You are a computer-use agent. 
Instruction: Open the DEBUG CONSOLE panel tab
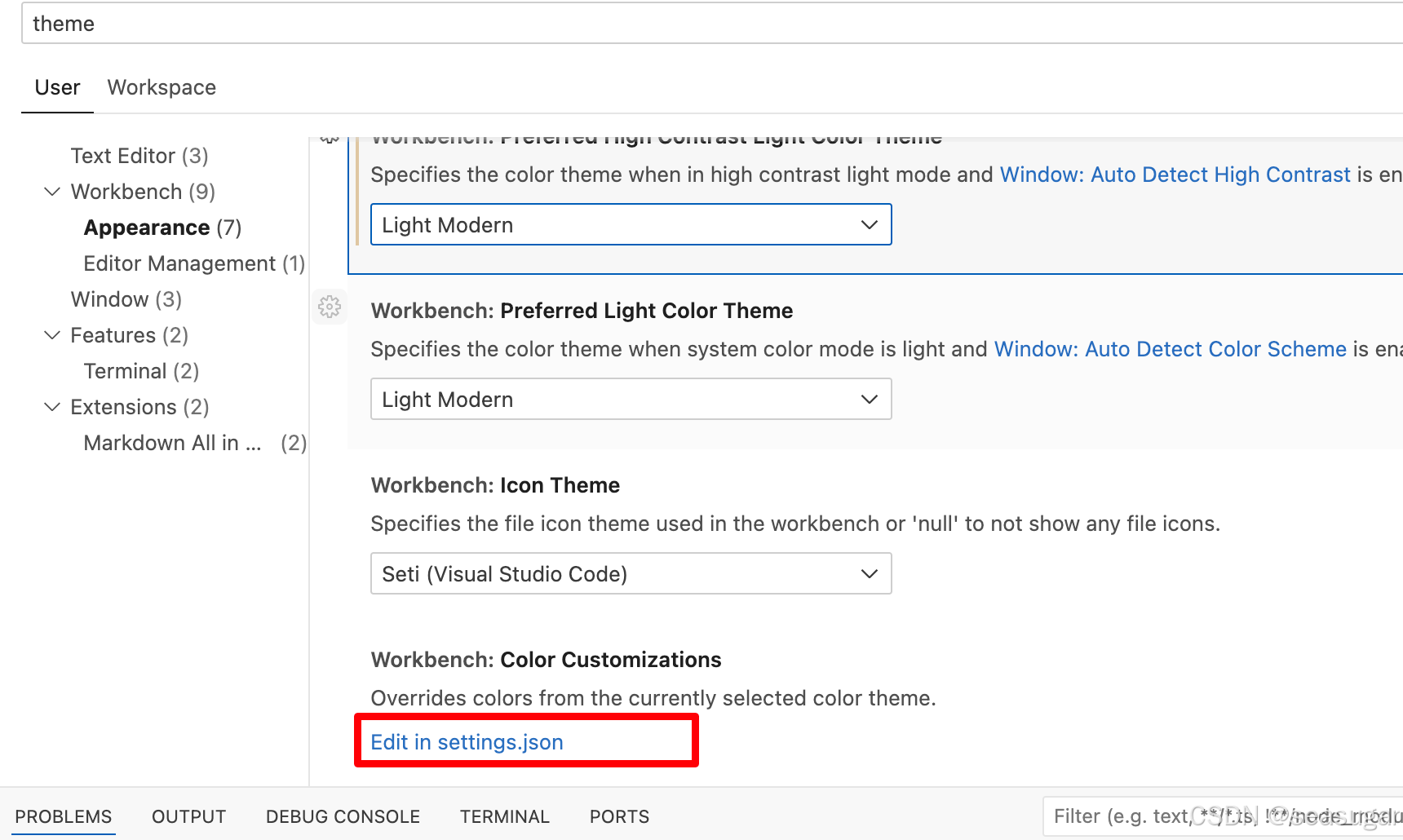click(343, 816)
